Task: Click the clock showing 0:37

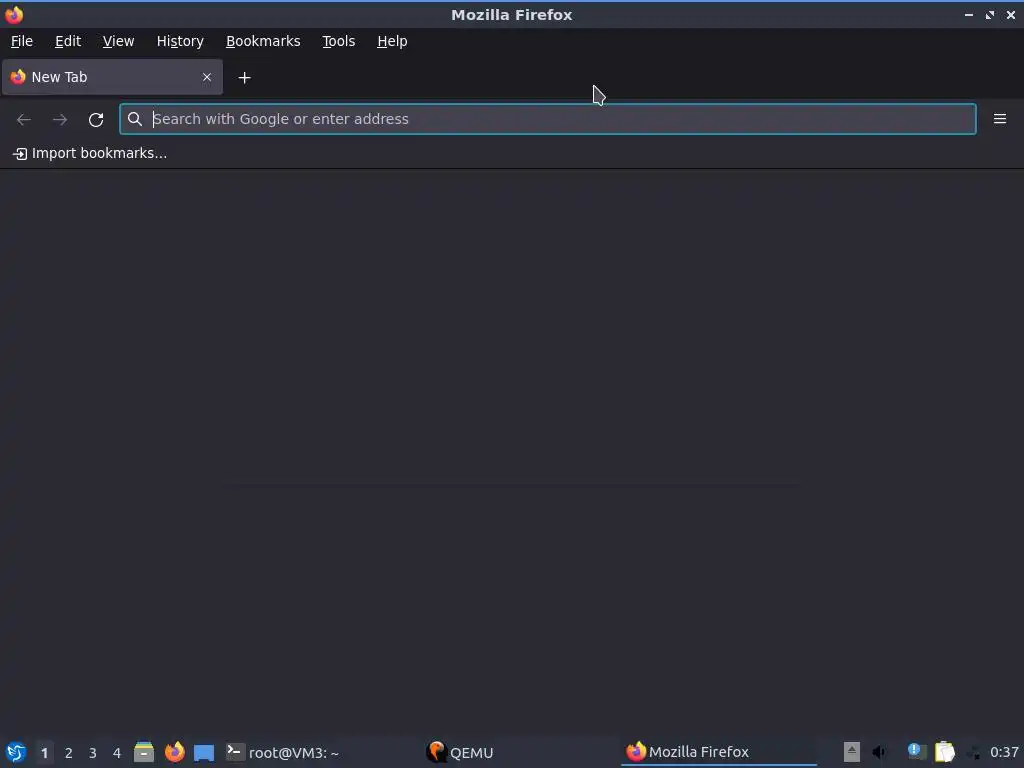Action: 1004,752
